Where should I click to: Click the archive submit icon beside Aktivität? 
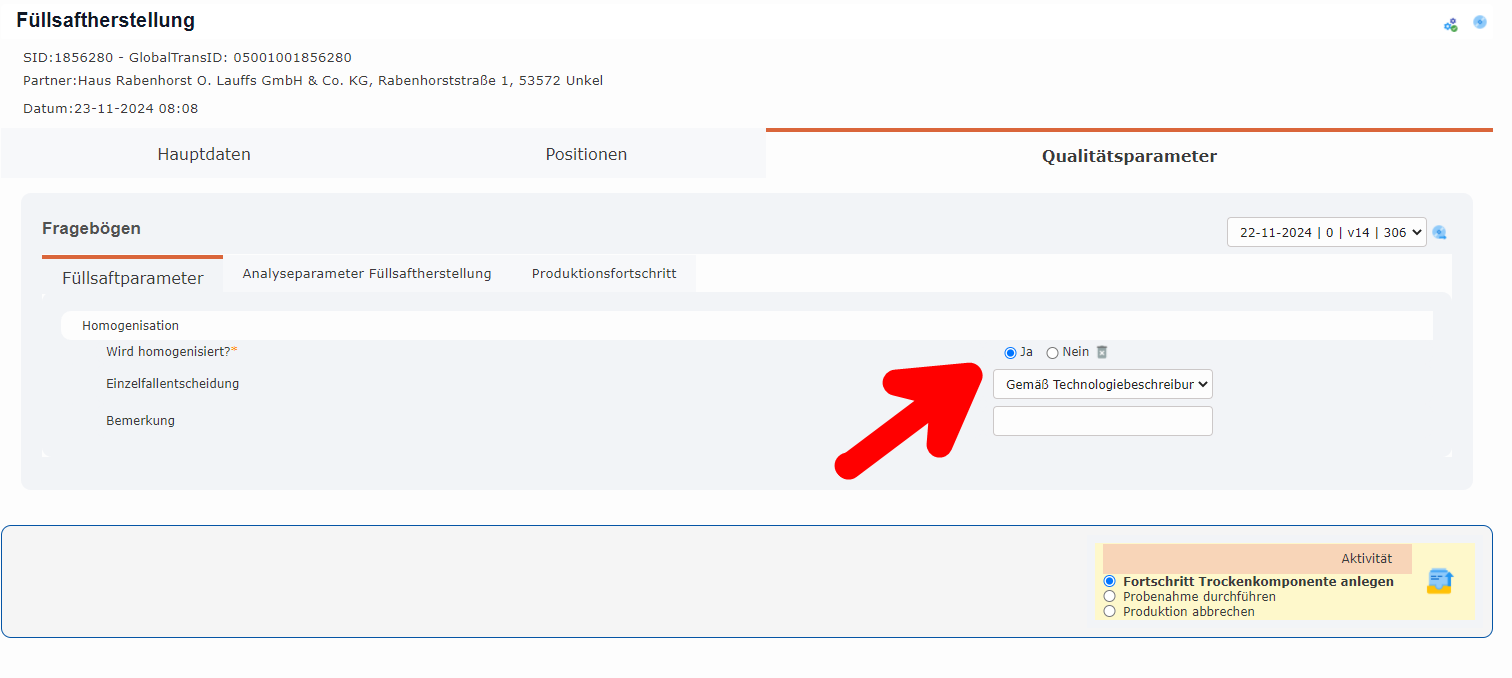point(1439,580)
